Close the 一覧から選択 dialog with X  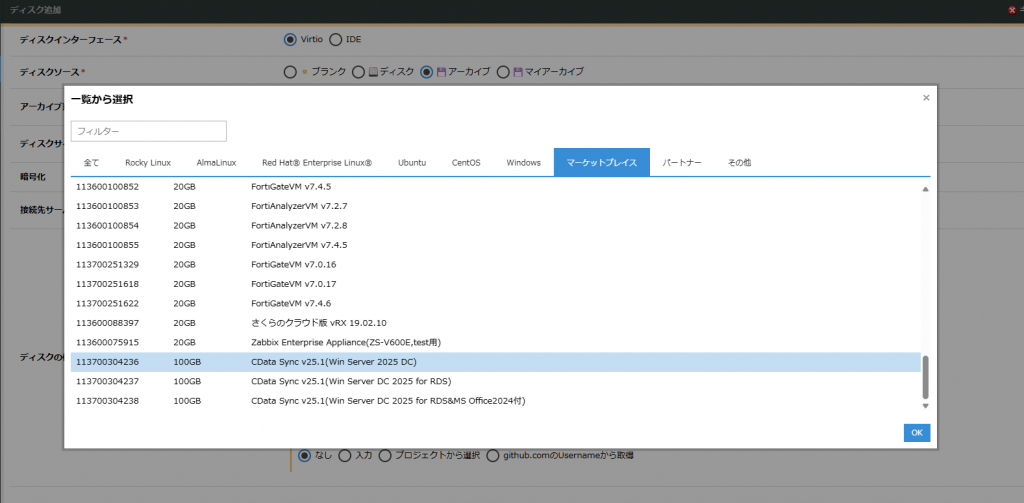pos(926,98)
